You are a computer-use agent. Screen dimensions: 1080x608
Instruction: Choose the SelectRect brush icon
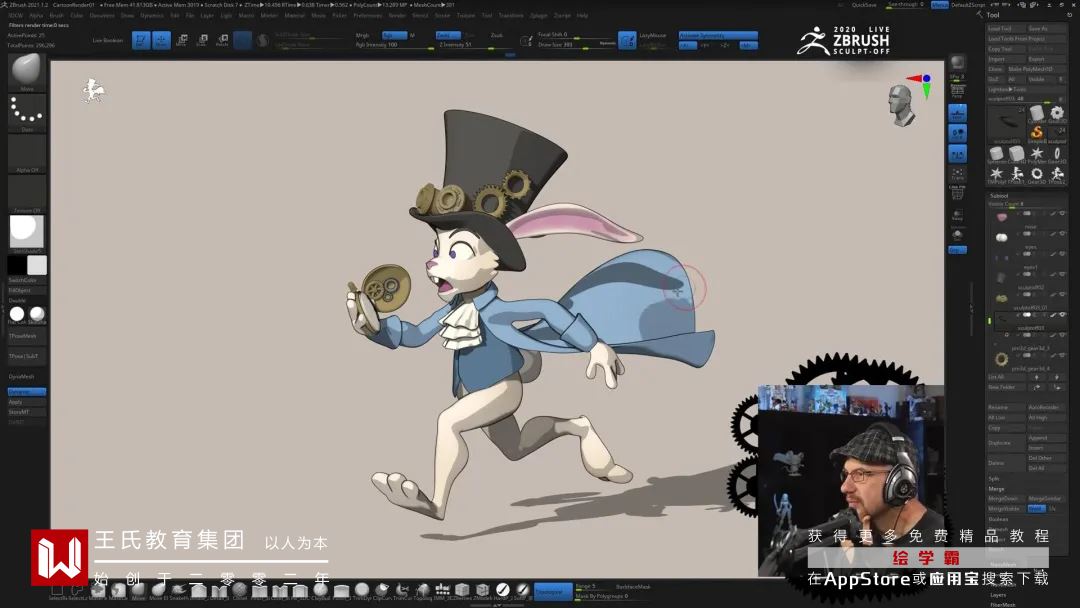pyautogui.click(x=57, y=589)
